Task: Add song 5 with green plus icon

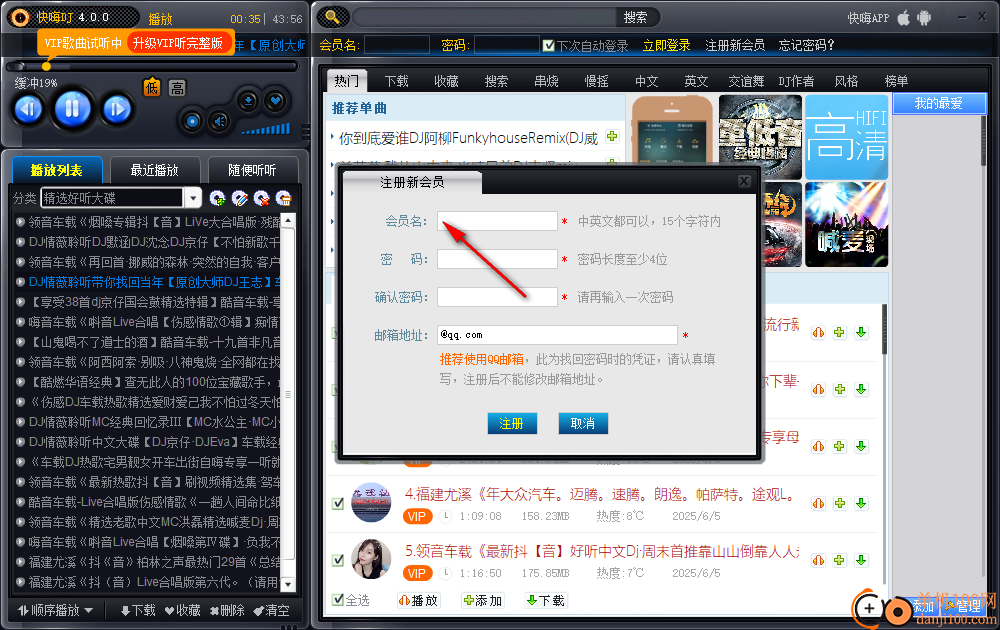Action: tap(840, 560)
